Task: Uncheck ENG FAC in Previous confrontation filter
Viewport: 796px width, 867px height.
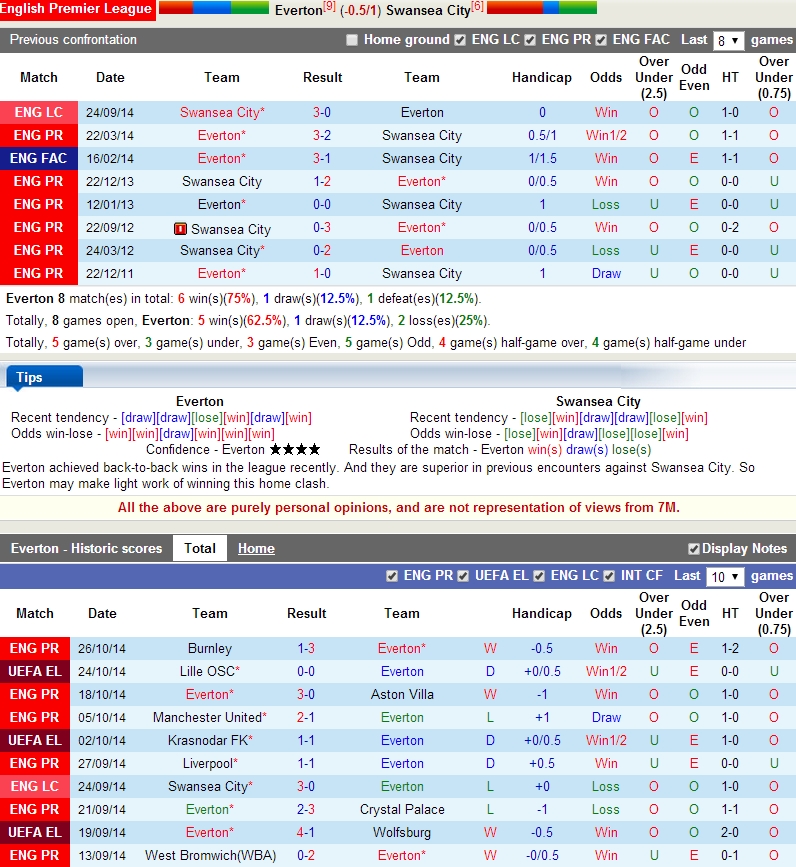Action: pos(601,40)
